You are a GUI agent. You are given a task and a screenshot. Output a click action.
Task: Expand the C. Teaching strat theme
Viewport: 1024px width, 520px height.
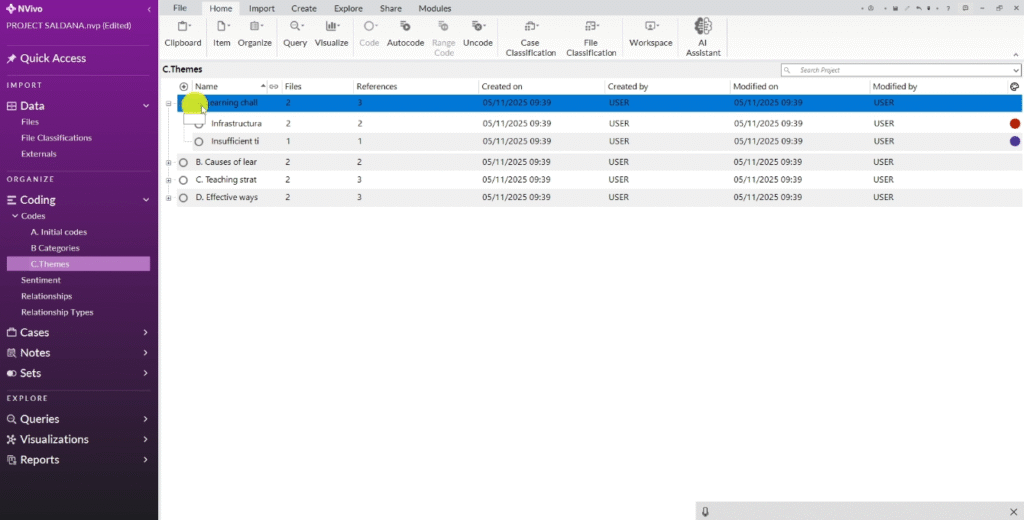click(169, 180)
